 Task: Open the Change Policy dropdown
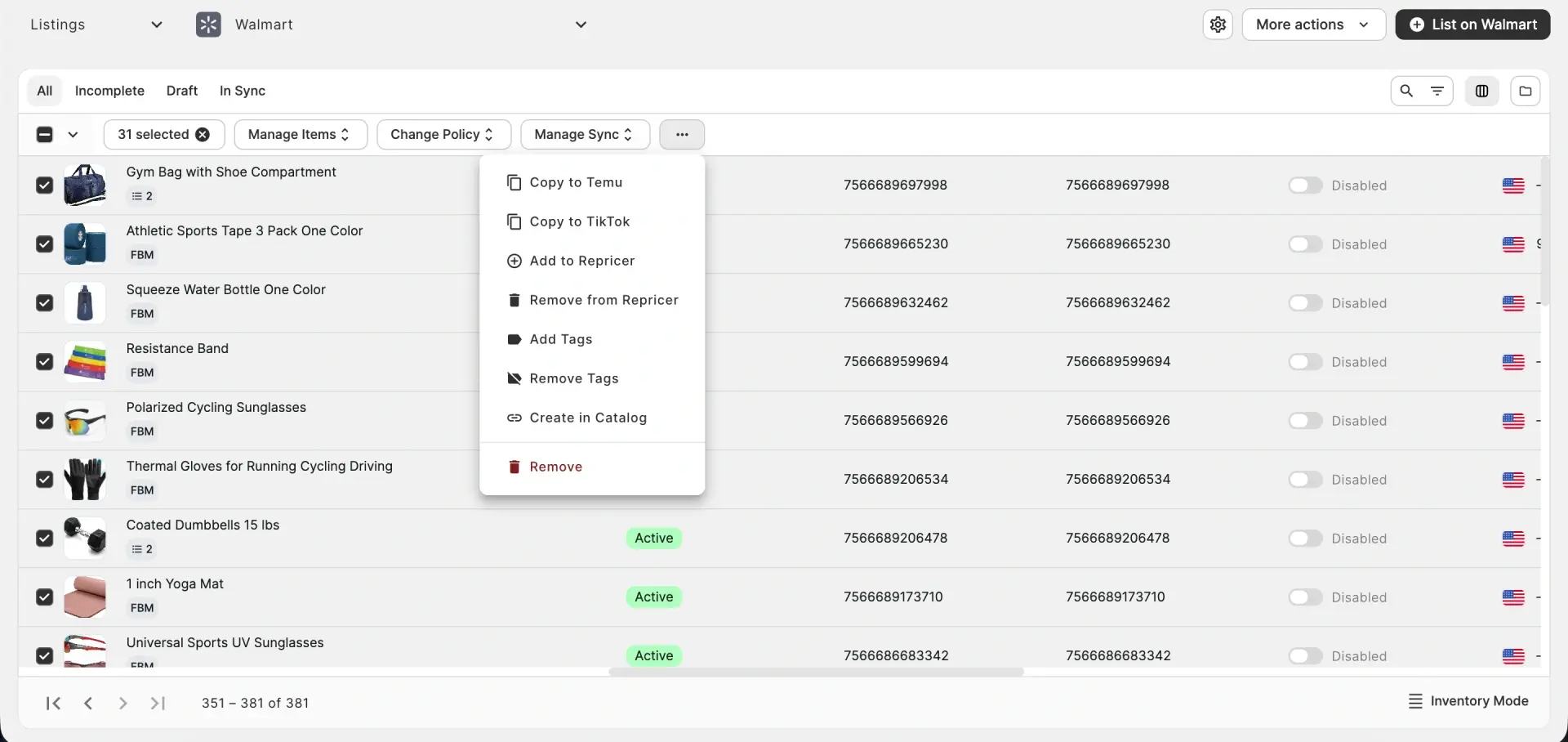443,135
